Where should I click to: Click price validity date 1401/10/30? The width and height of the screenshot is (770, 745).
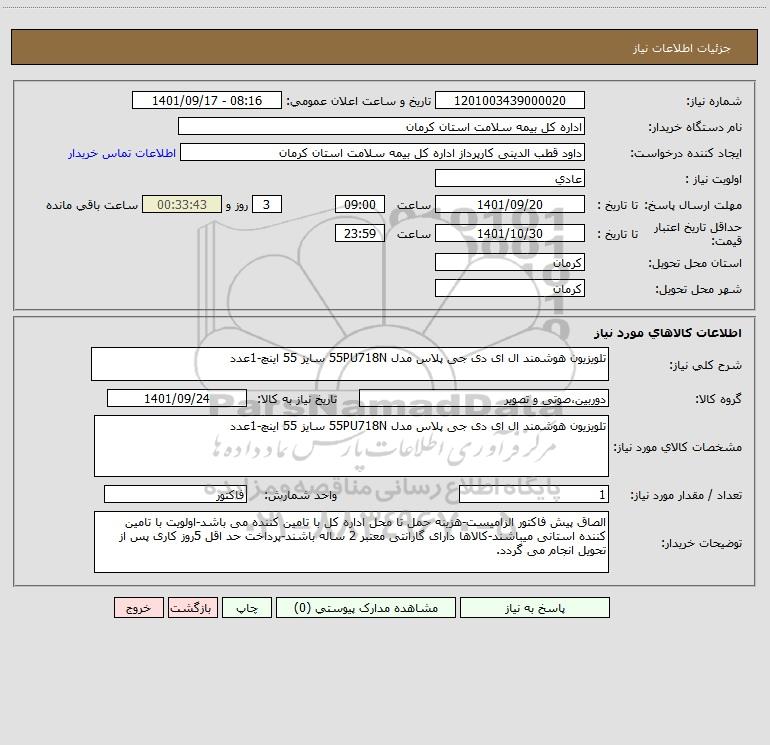pyautogui.click(x=510, y=234)
